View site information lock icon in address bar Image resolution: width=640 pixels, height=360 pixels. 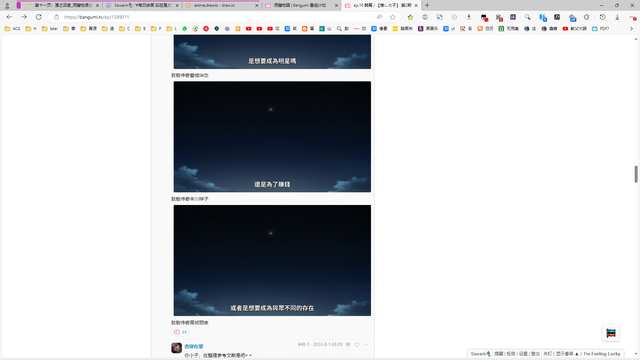56,17
